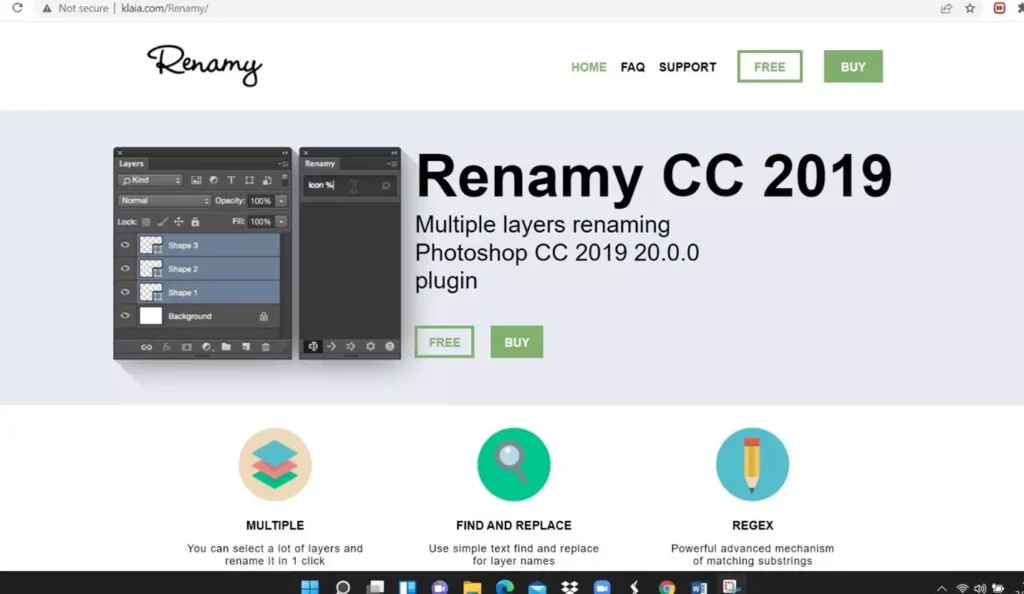Open the Normal blend mode dropdown
The height and width of the screenshot is (594, 1024).
[165, 201]
